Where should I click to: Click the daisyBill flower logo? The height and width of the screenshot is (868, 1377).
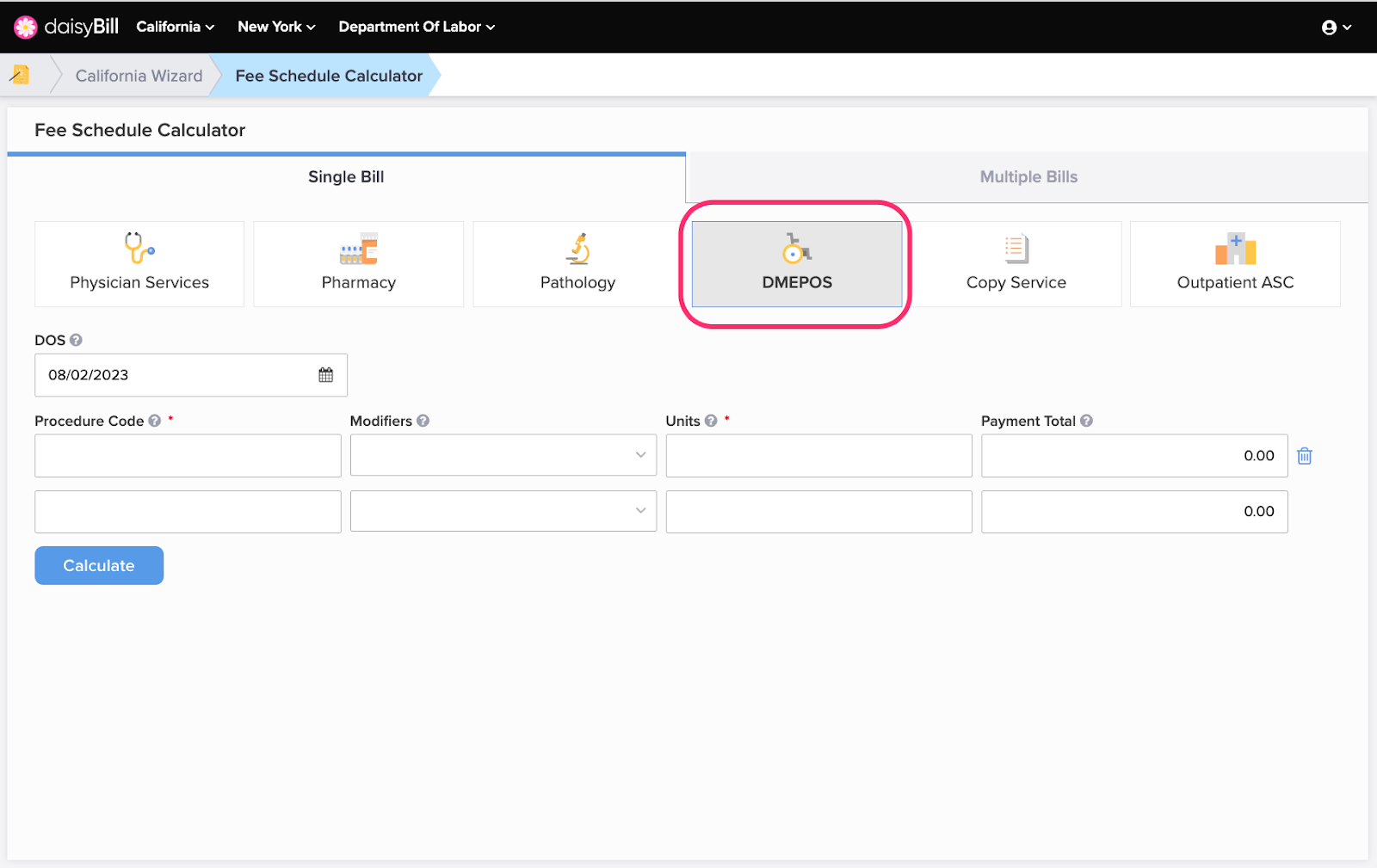pos(26,27)
